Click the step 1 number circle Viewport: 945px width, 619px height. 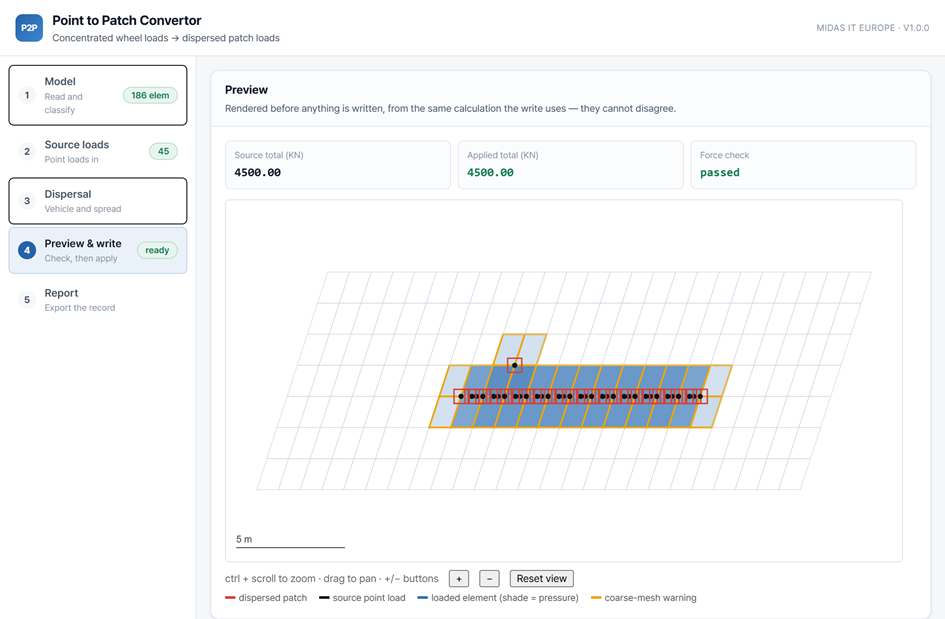(27, 95)
